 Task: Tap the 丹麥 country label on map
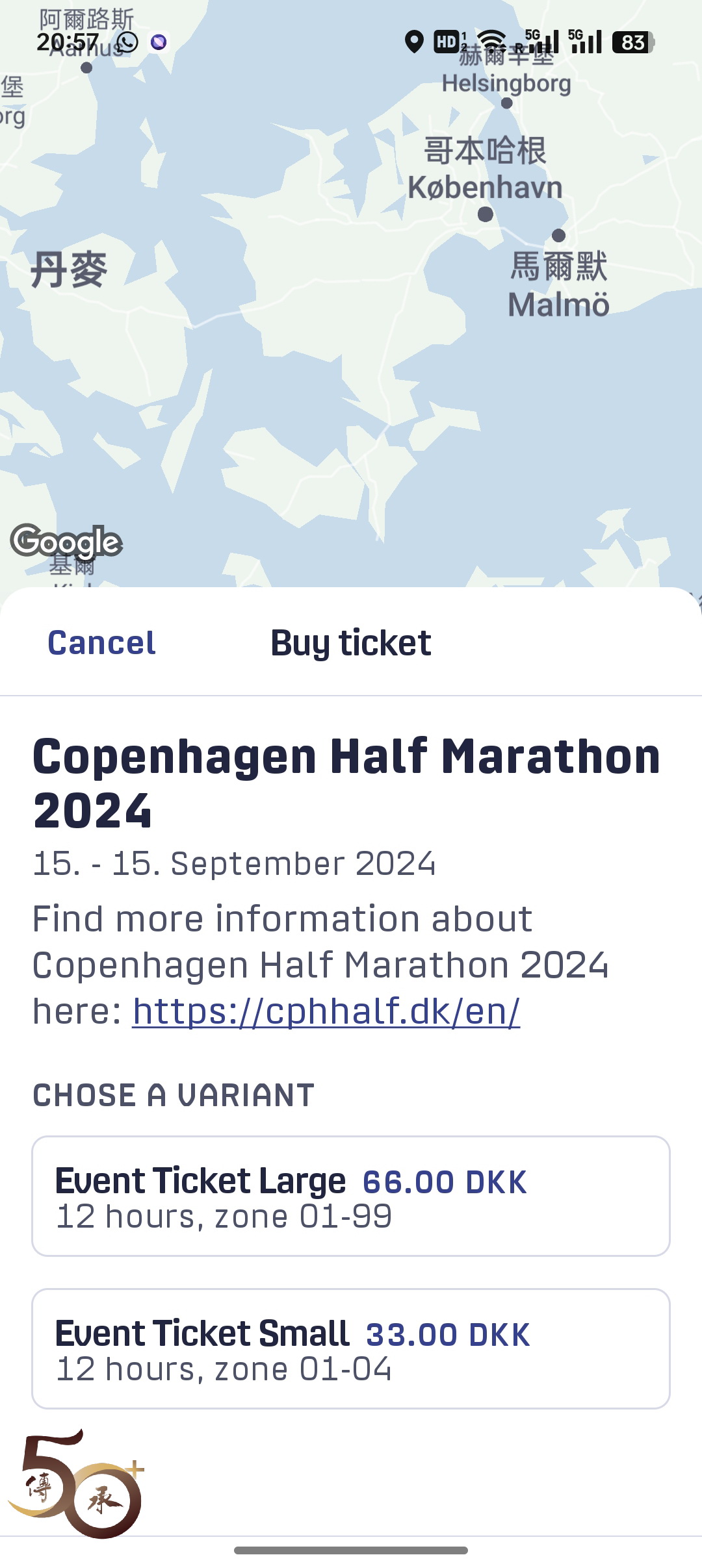(69, 270)
